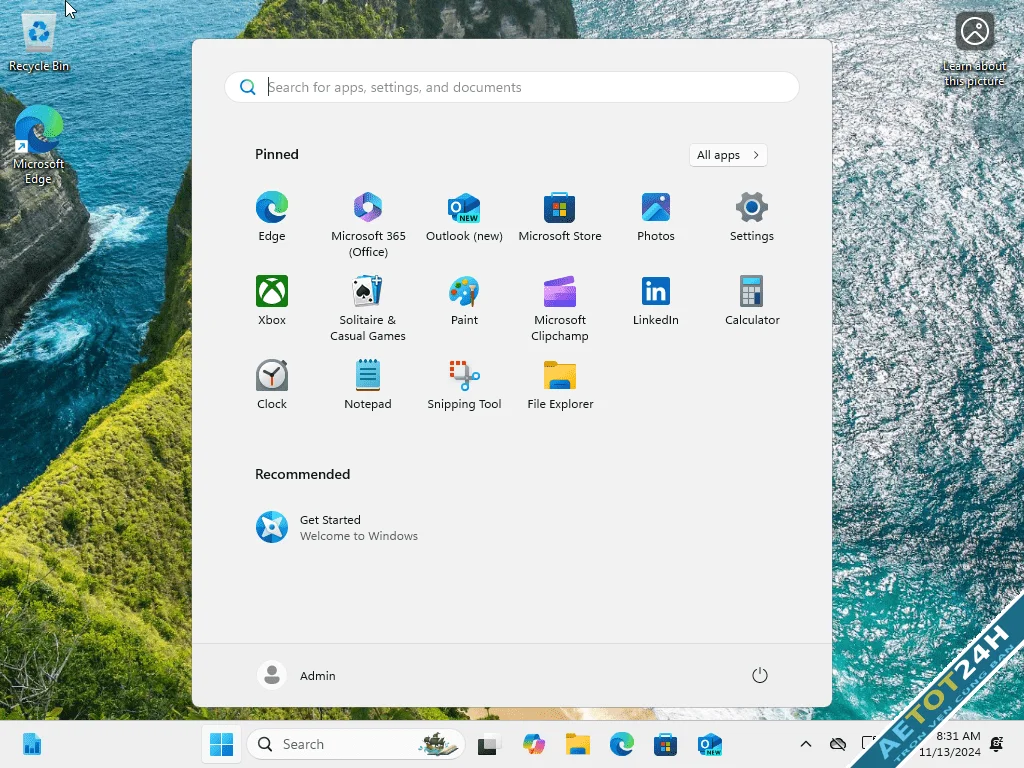Launch Outlook (new) from the Start menu

[463, 215]
